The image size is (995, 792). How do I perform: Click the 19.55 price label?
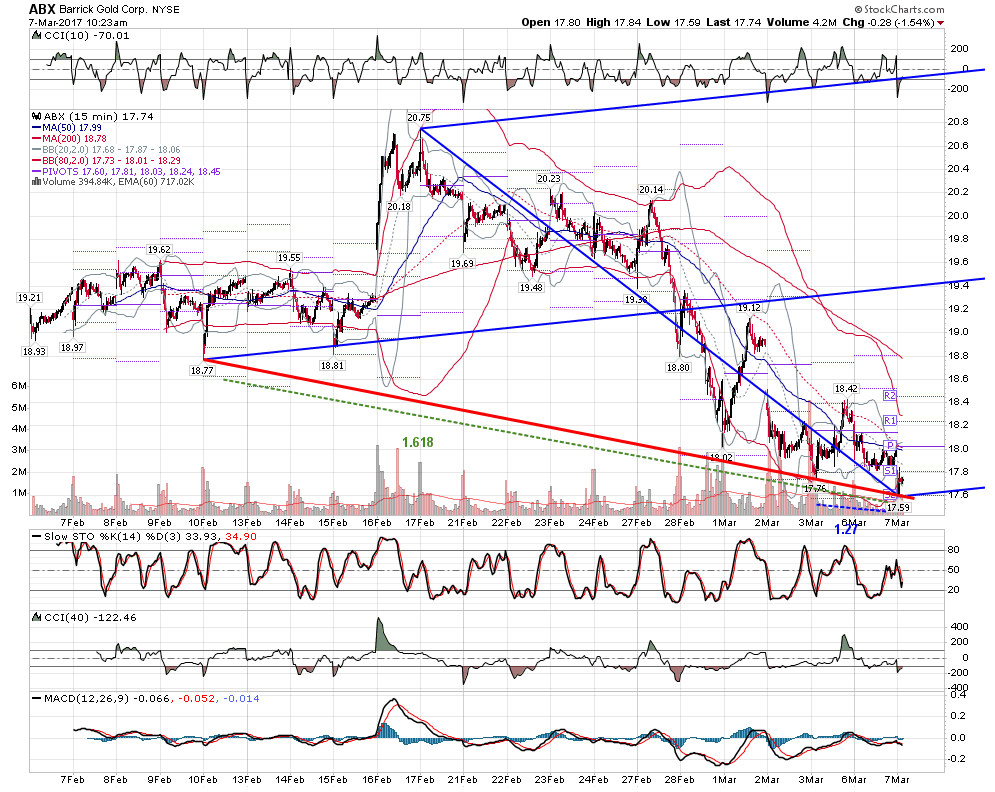289,258
